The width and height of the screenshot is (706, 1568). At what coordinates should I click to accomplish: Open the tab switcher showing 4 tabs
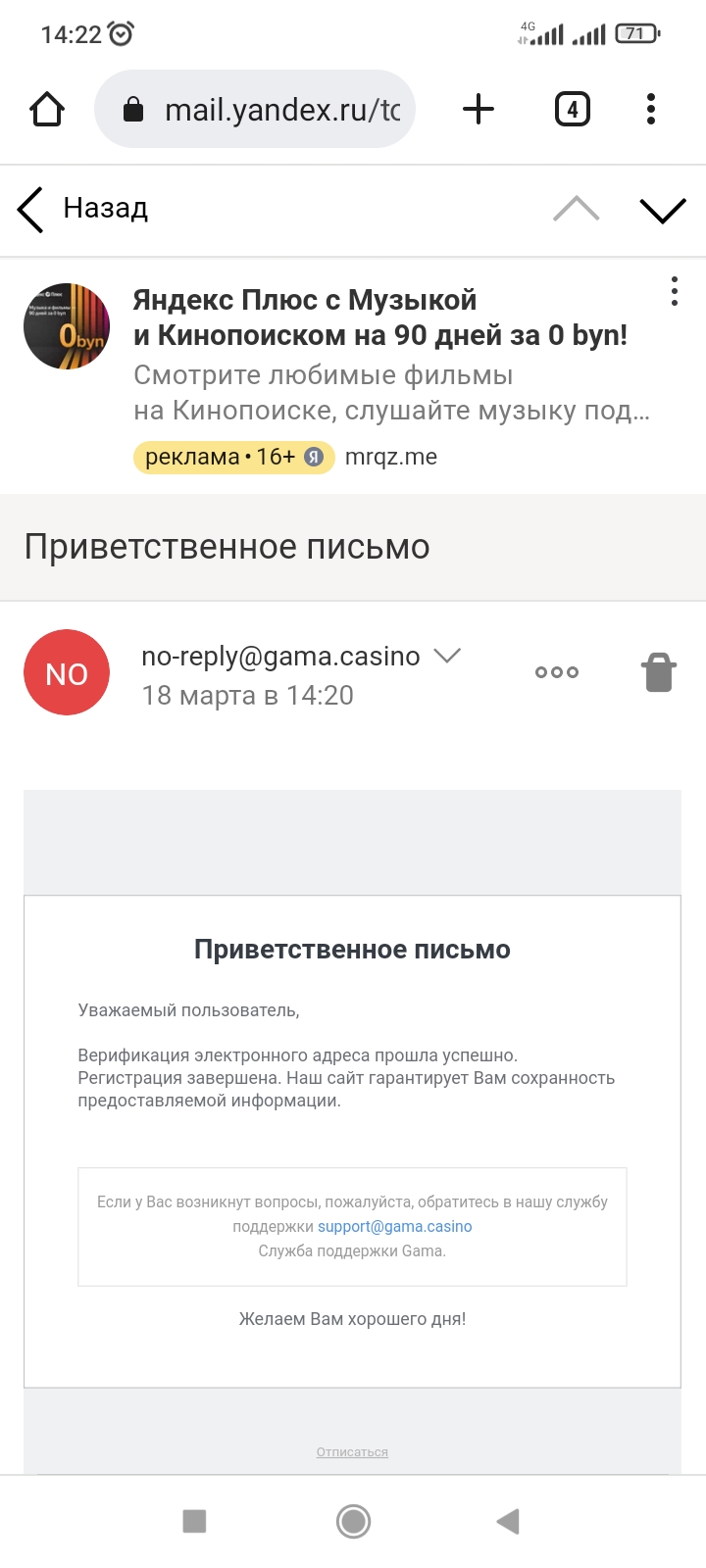tap(573, 109)
